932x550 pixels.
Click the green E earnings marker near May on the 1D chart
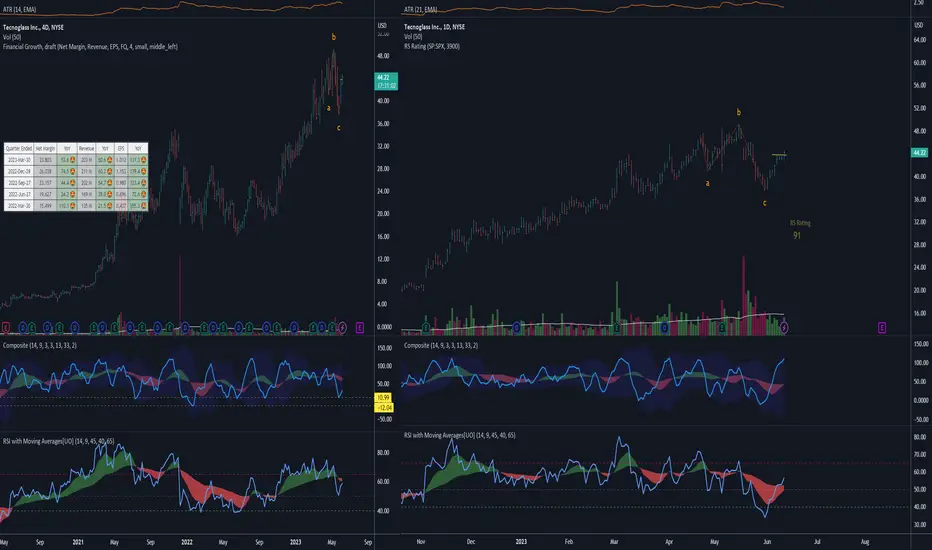click(x=722, y=328)
